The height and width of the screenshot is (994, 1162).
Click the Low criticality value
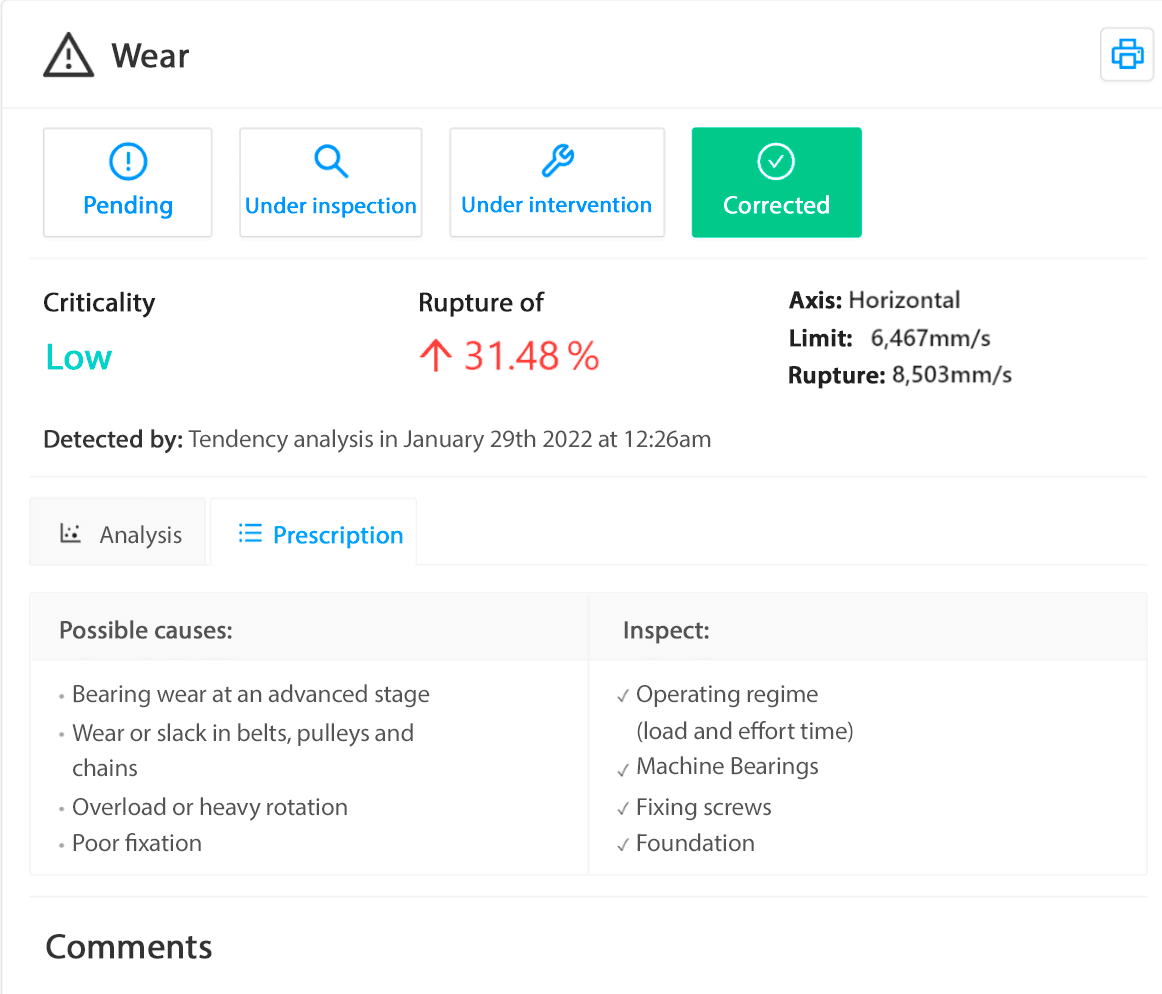coord(79,357)
